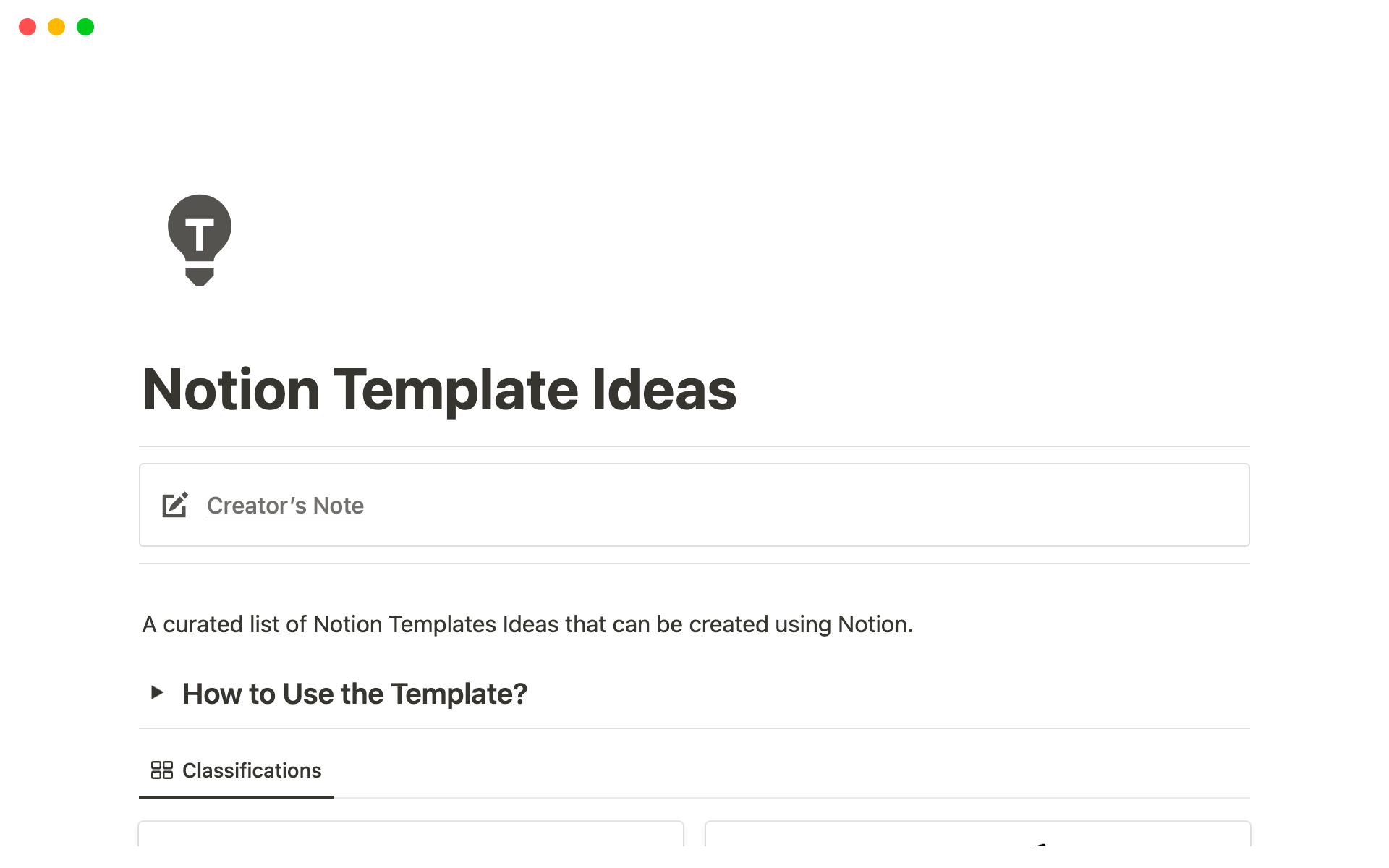The image size is (1389, 868).
Task: Close the window with the red button
Action: (x=27, y=27)
